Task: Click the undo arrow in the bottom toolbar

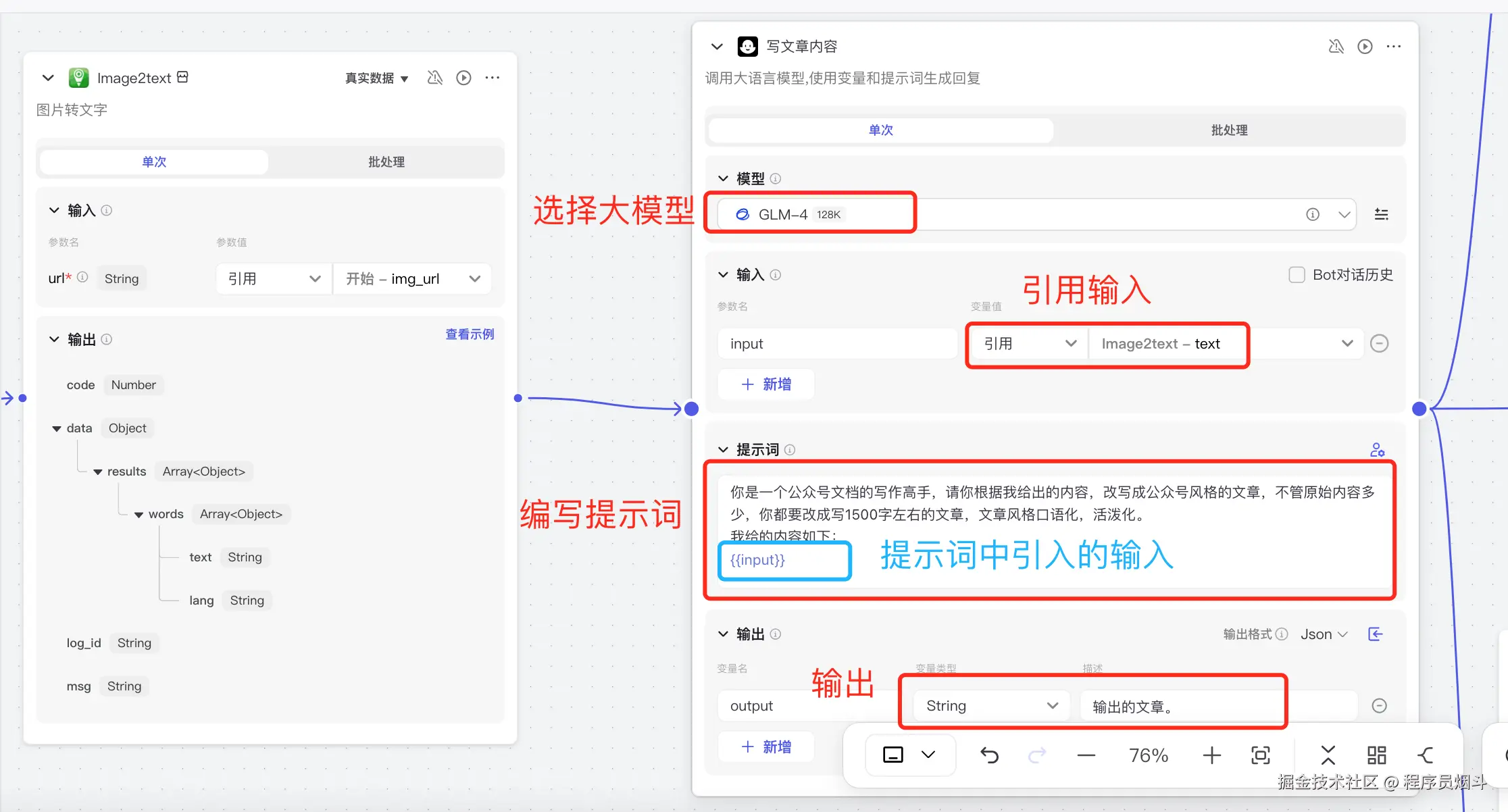Action: click(989, 755)
